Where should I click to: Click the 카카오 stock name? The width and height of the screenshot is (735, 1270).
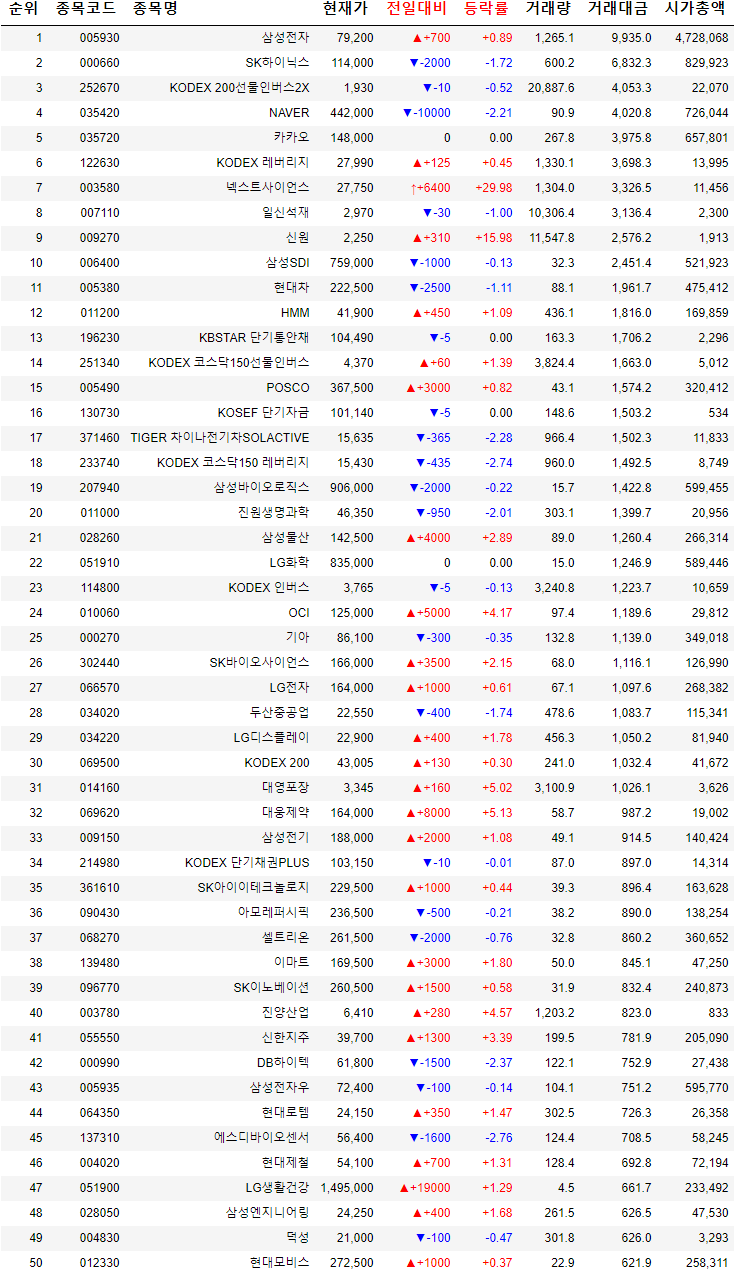[x=292, y=138]
